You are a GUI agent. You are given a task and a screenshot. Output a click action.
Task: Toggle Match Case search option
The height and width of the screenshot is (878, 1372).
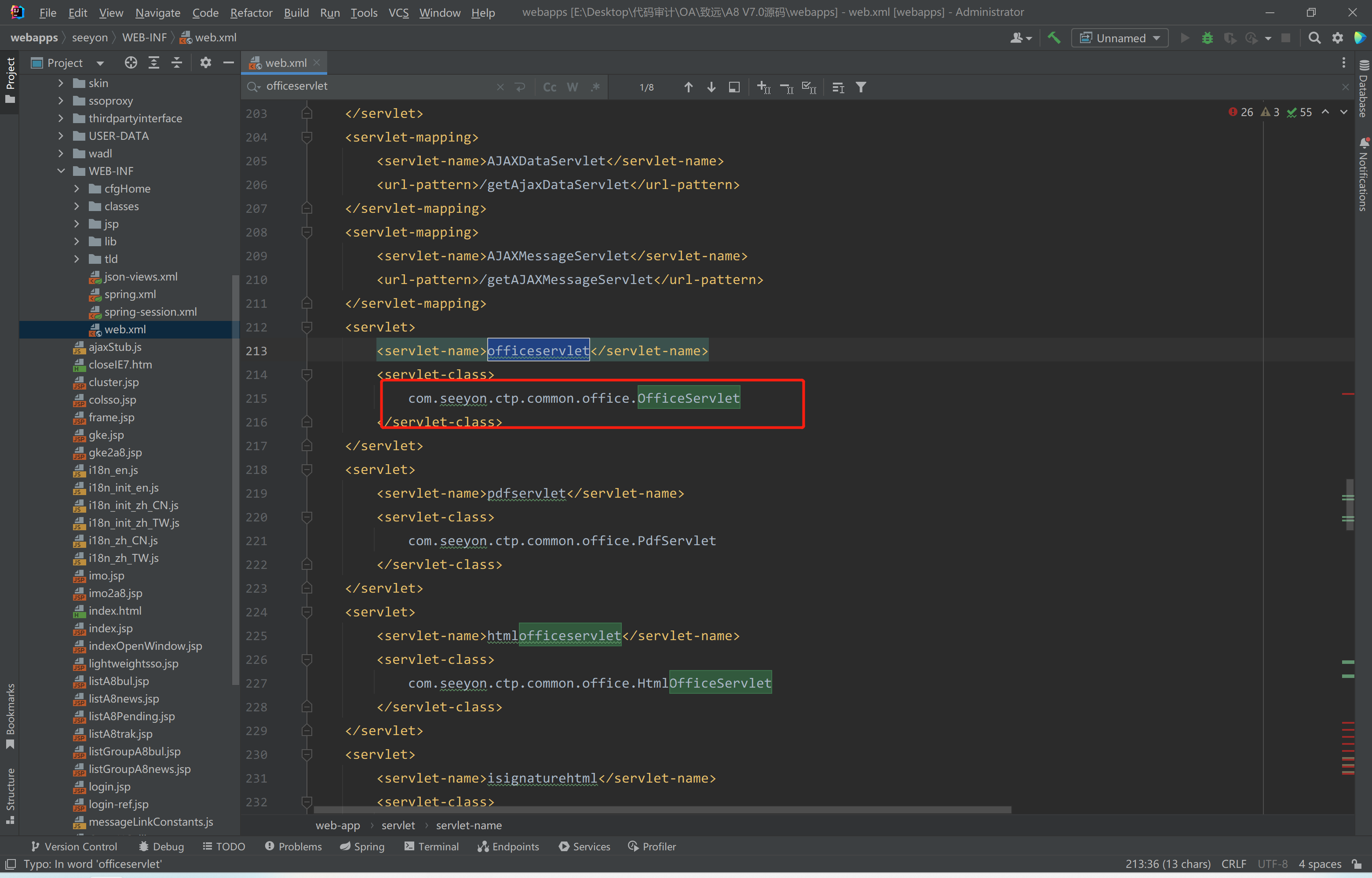click(549, 87)
